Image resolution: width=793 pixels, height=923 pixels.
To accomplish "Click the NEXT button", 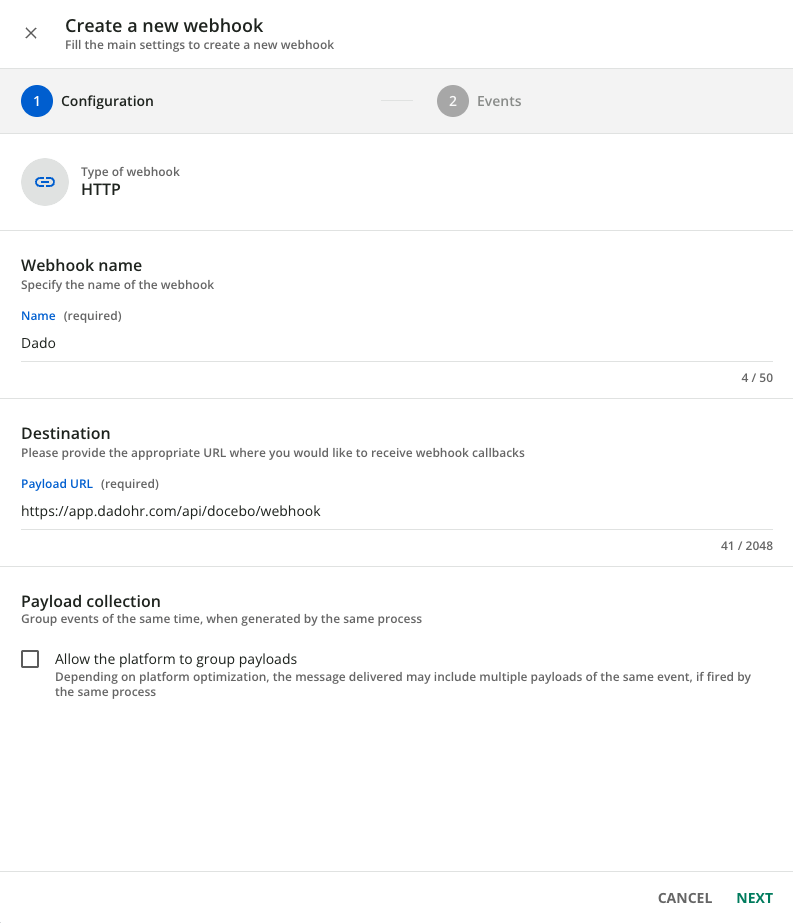I will (754, 898).
